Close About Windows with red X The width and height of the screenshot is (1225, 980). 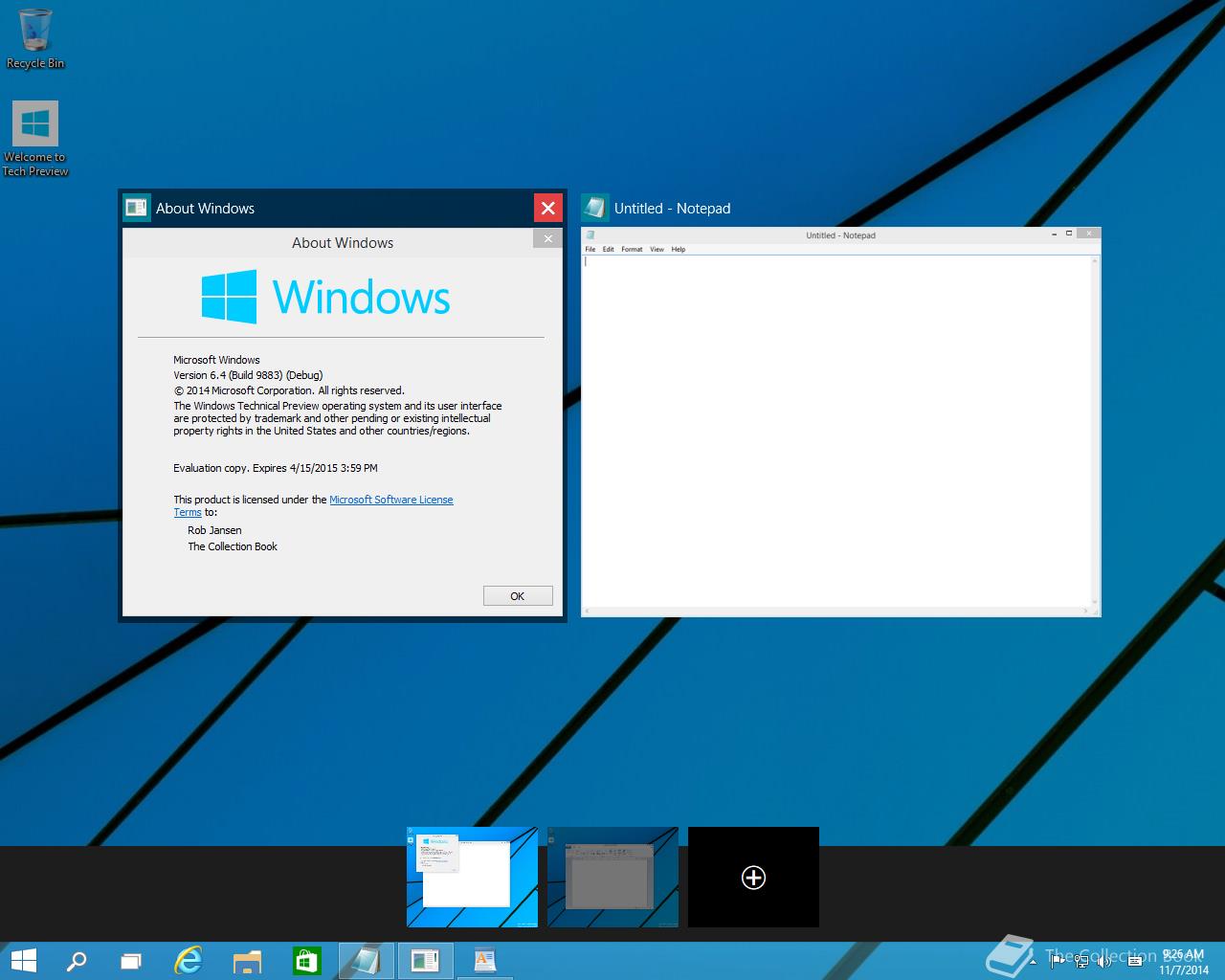pyautogui.click(x=547, y=208)
